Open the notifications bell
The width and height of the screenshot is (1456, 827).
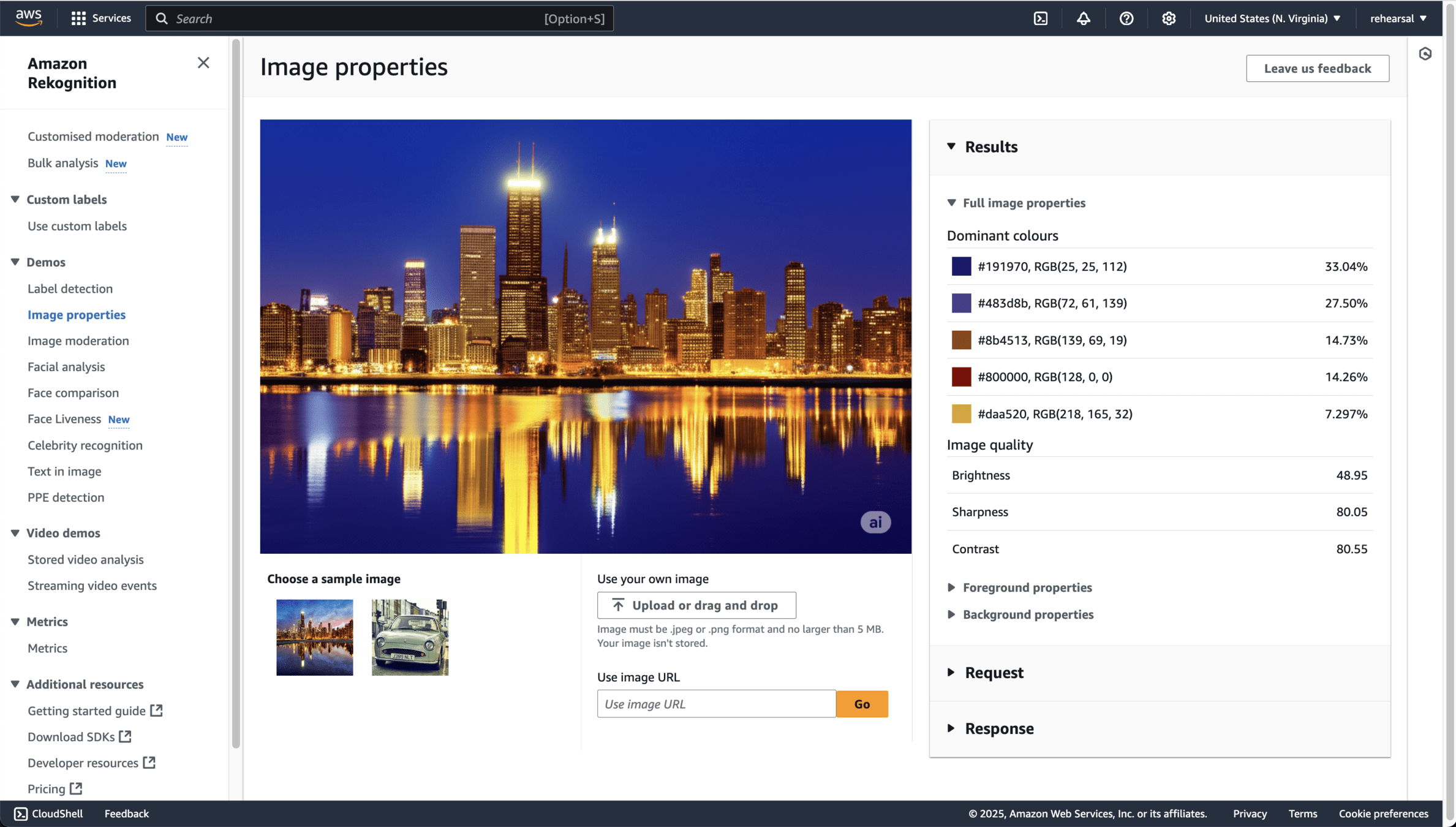pyautogui.click(x=1083, y=18)
